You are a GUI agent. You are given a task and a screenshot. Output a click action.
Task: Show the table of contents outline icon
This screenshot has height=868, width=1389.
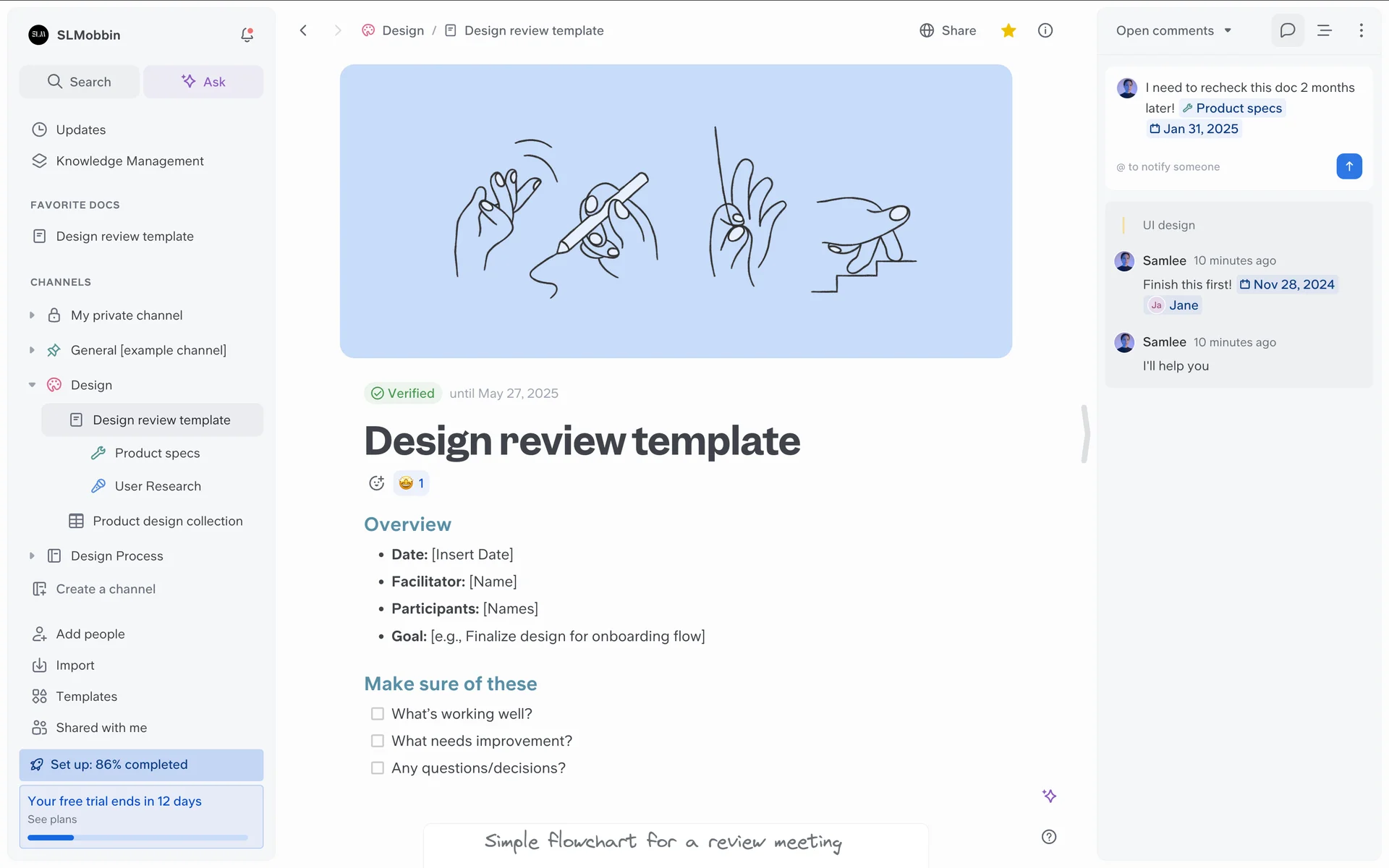1324,30
